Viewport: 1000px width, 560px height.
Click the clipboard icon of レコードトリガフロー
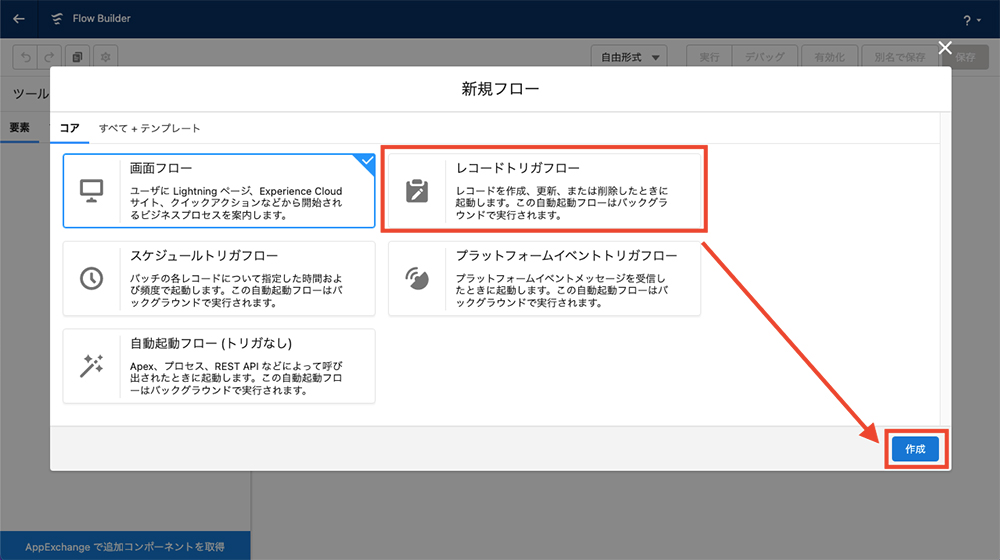point(417,191)
